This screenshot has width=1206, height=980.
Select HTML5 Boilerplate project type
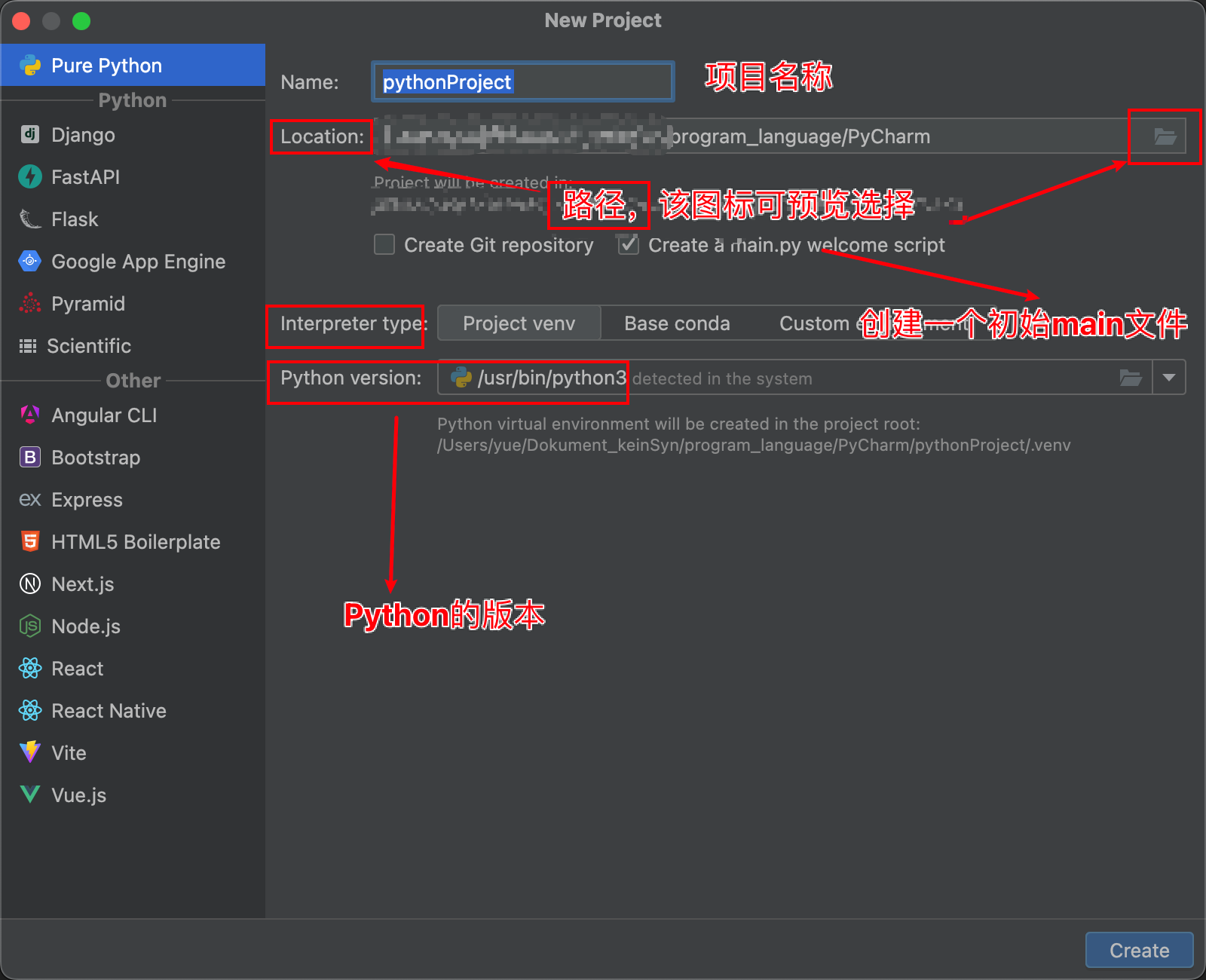click(133, 541)
